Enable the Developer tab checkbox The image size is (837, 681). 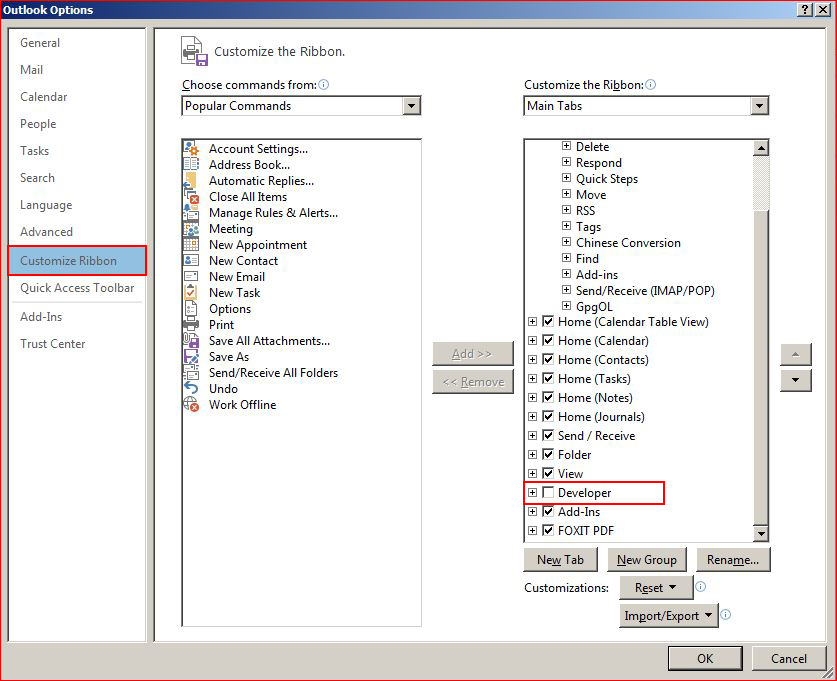(x=548, y=492)
